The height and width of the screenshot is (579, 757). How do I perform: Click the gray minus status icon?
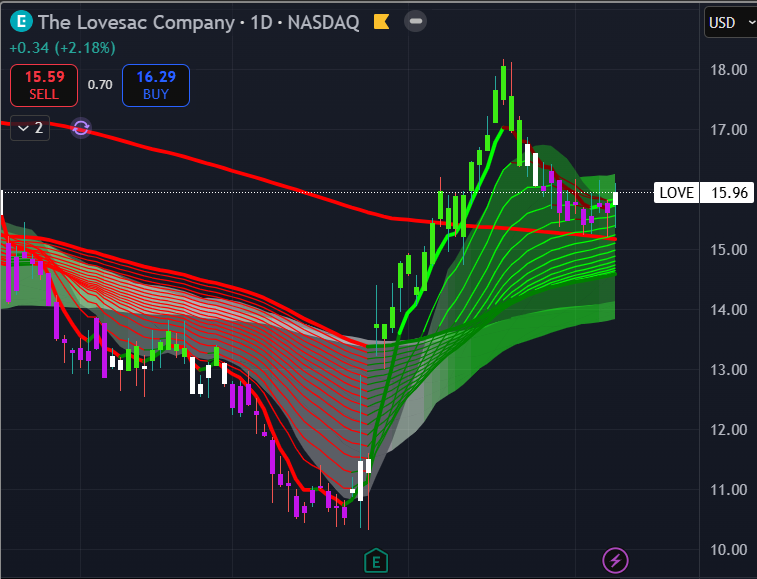tap(415, 21)
